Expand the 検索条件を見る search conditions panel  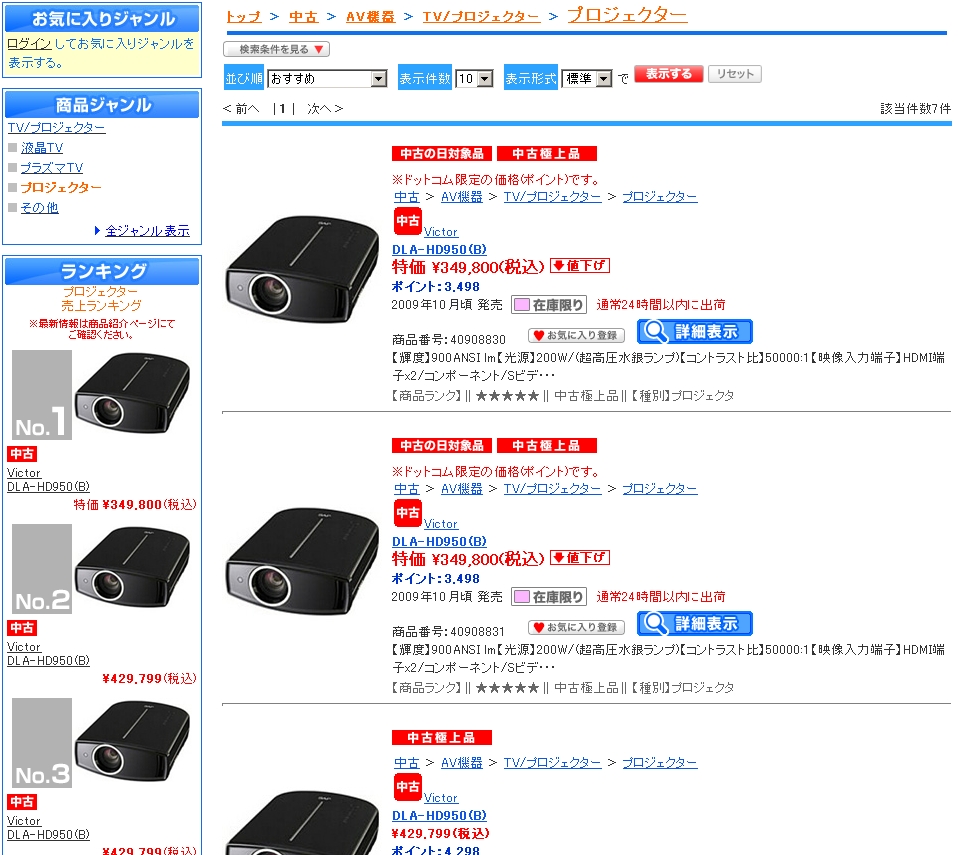[x=277, y=49]
